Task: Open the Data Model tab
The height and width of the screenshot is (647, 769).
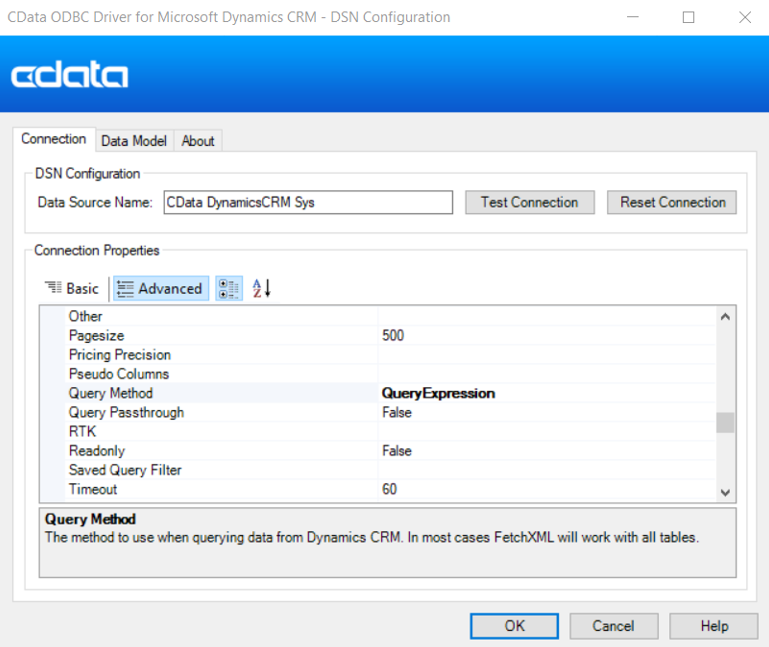Action: [x=134, y=141]
